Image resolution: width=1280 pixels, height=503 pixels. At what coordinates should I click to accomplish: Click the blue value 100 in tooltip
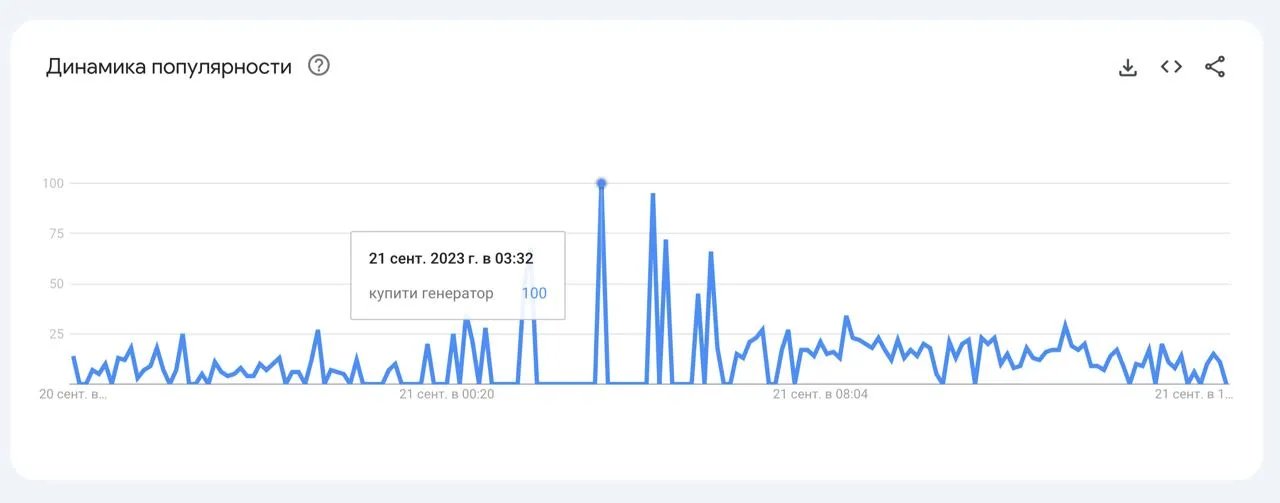pyautogui.click(x=534, y=293)
